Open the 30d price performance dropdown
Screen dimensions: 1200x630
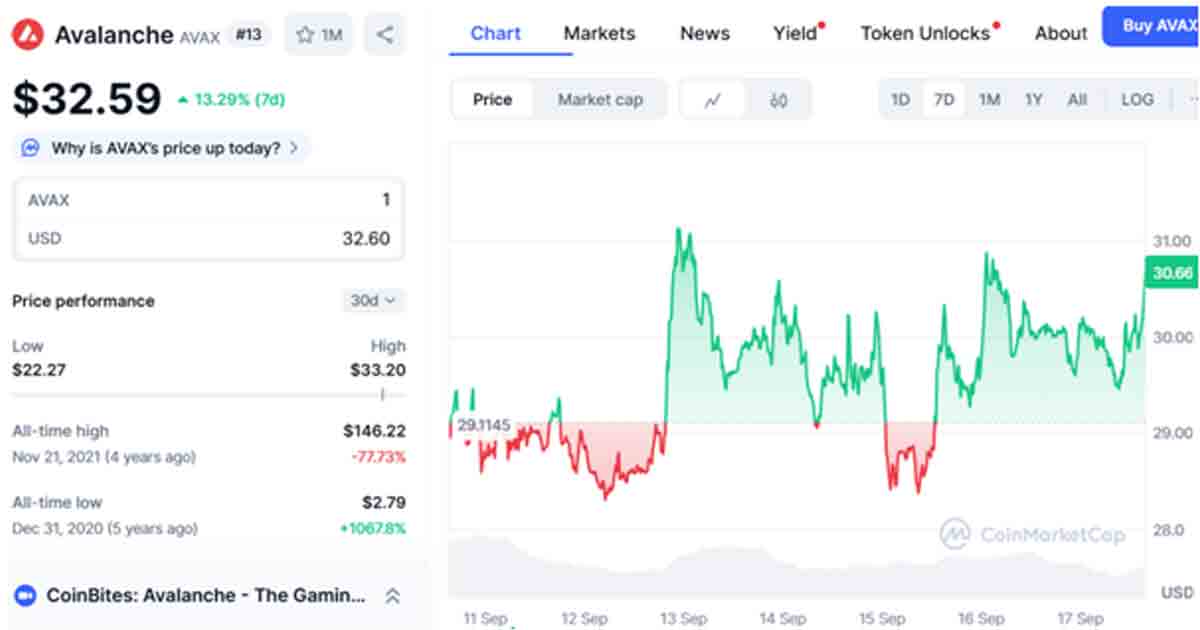click(373, 300)
